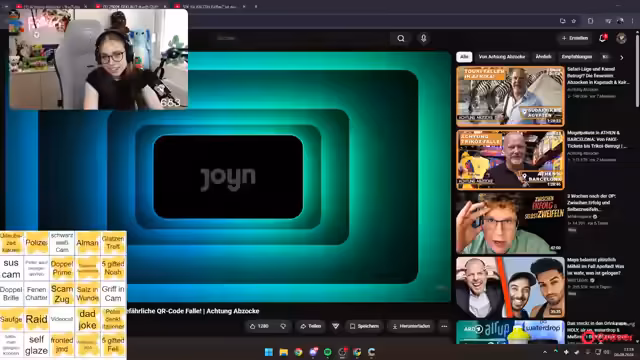This screenshot has height=360, width=640.
Task: Click the 'Herunterladen' download button
Action: (x=411, y=326)
